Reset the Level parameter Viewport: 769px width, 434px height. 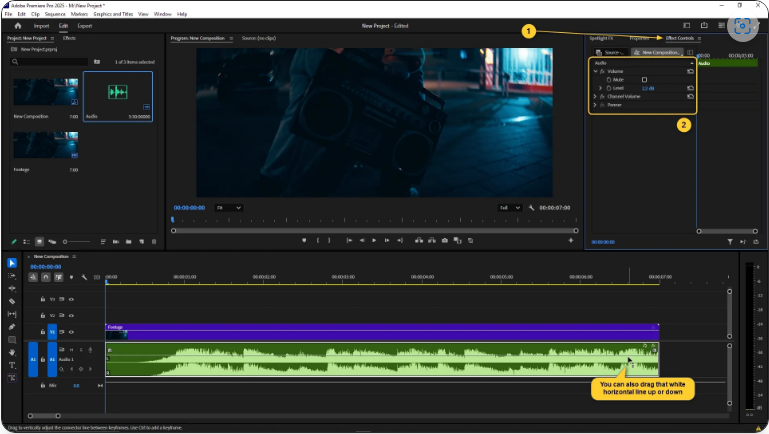click(x=690, y=88)
